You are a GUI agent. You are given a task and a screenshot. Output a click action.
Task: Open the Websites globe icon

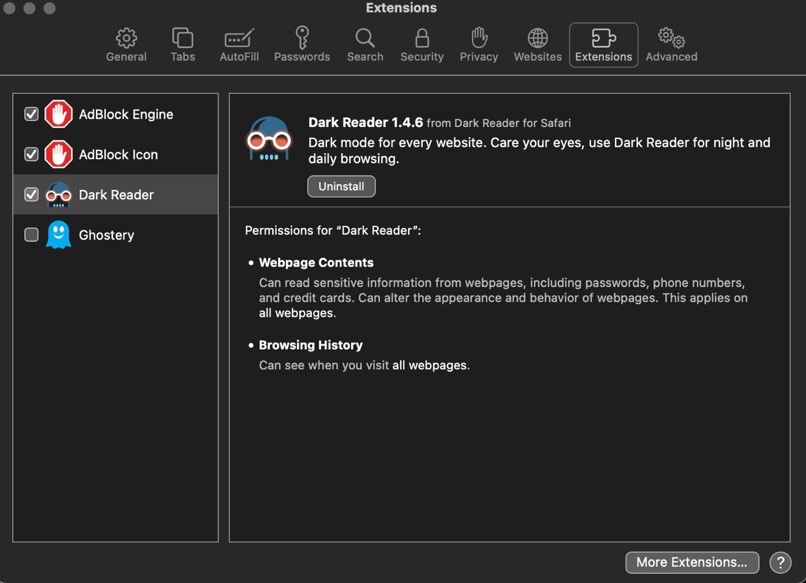(538, 38)
